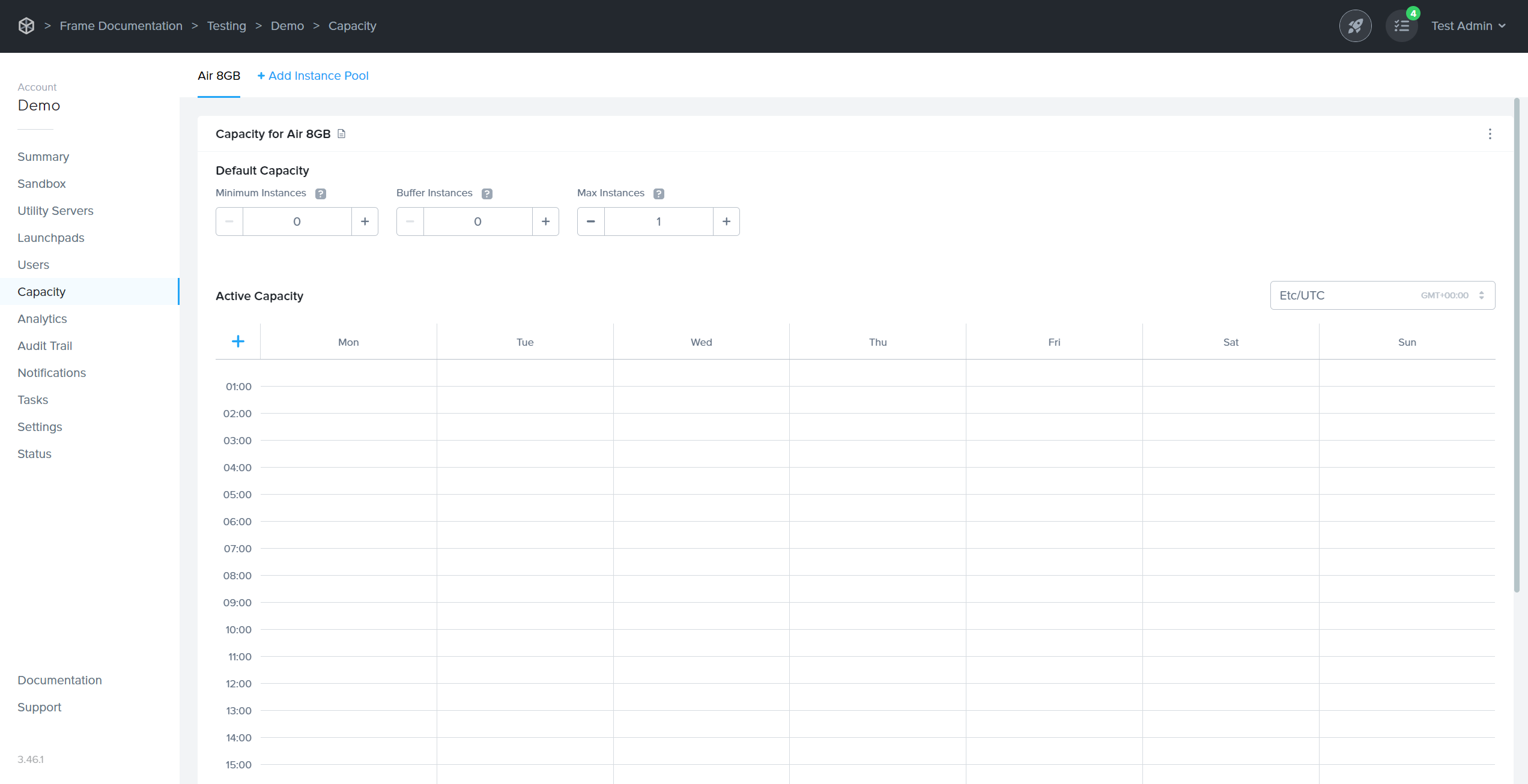Increase Buffer Instances with plus button

[x=545, y=222]
